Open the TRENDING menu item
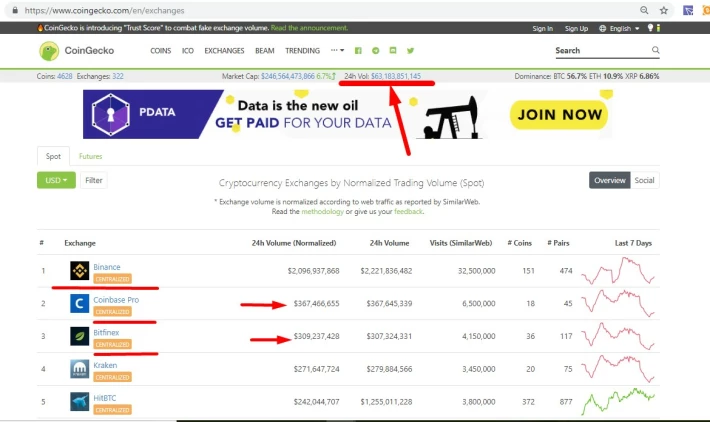This screenshot has height=422, width=710. [302, 51]
